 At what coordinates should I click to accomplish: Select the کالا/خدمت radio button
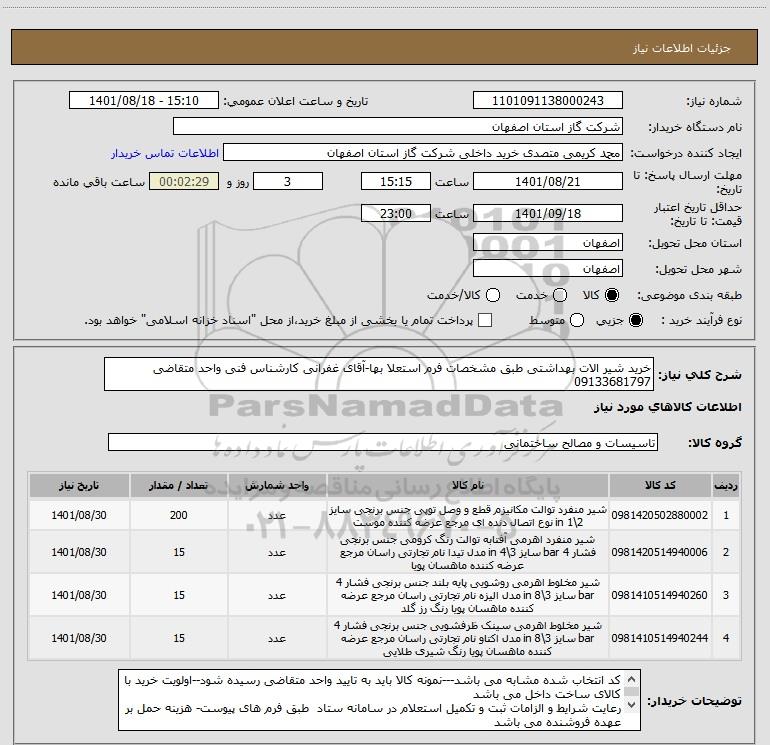[x=493, y=295]
